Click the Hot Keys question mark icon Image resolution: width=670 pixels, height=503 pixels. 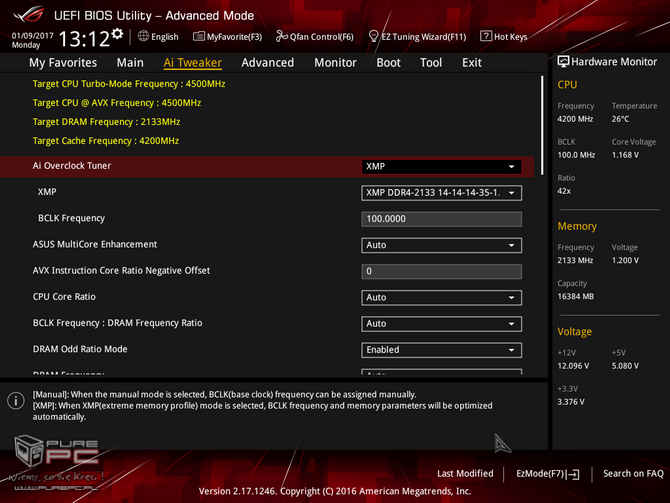[x=485, y=36]
